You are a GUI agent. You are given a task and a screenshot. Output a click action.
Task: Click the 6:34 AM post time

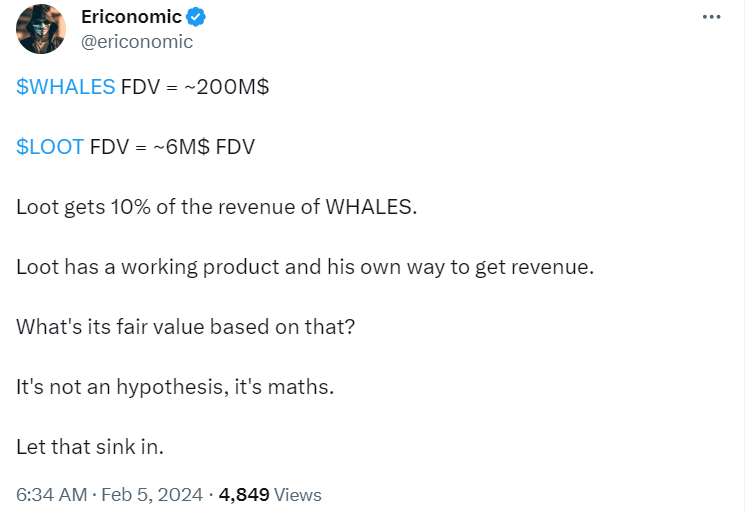[x=49, y=494]
